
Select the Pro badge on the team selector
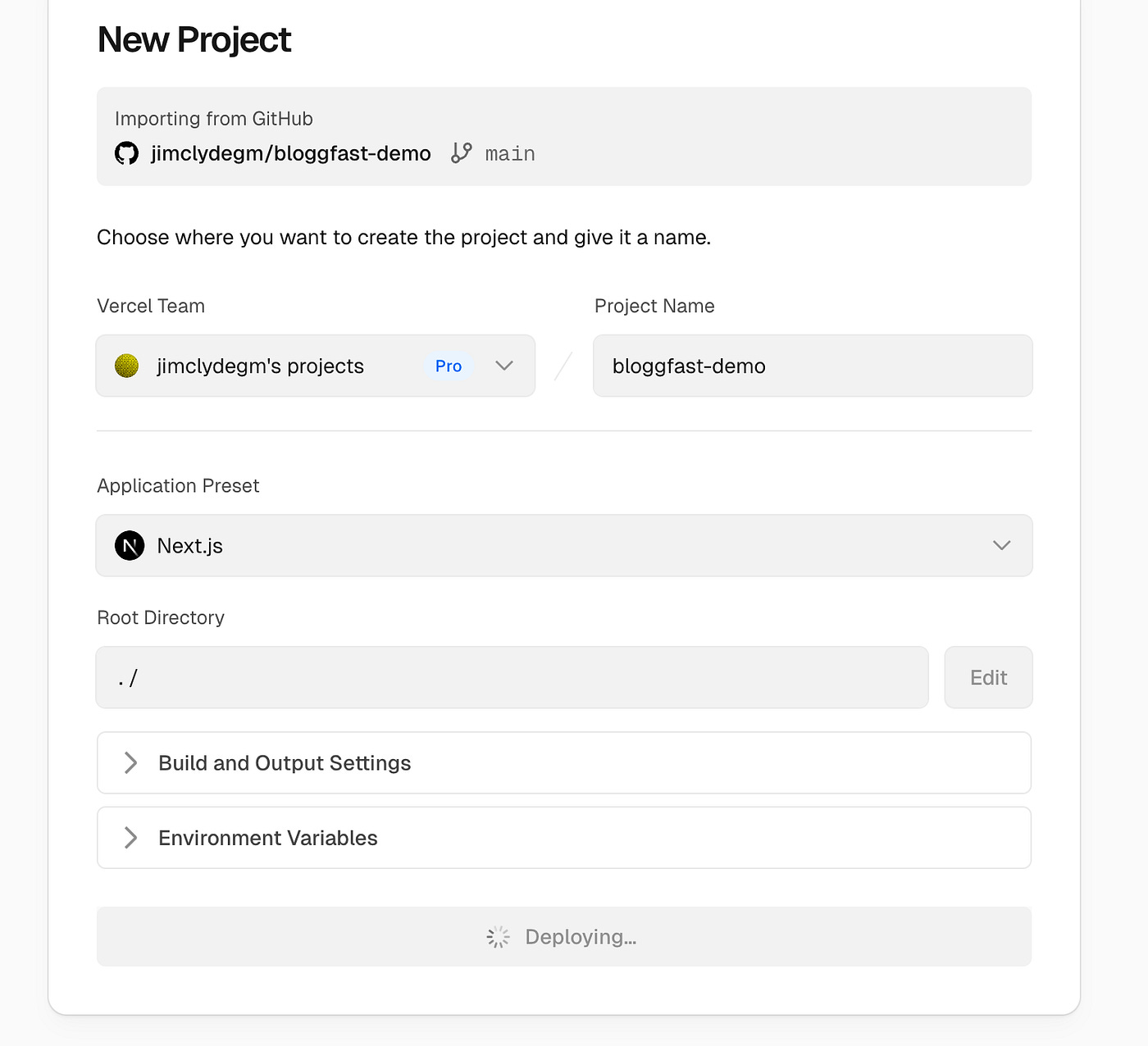coord(448,366)
